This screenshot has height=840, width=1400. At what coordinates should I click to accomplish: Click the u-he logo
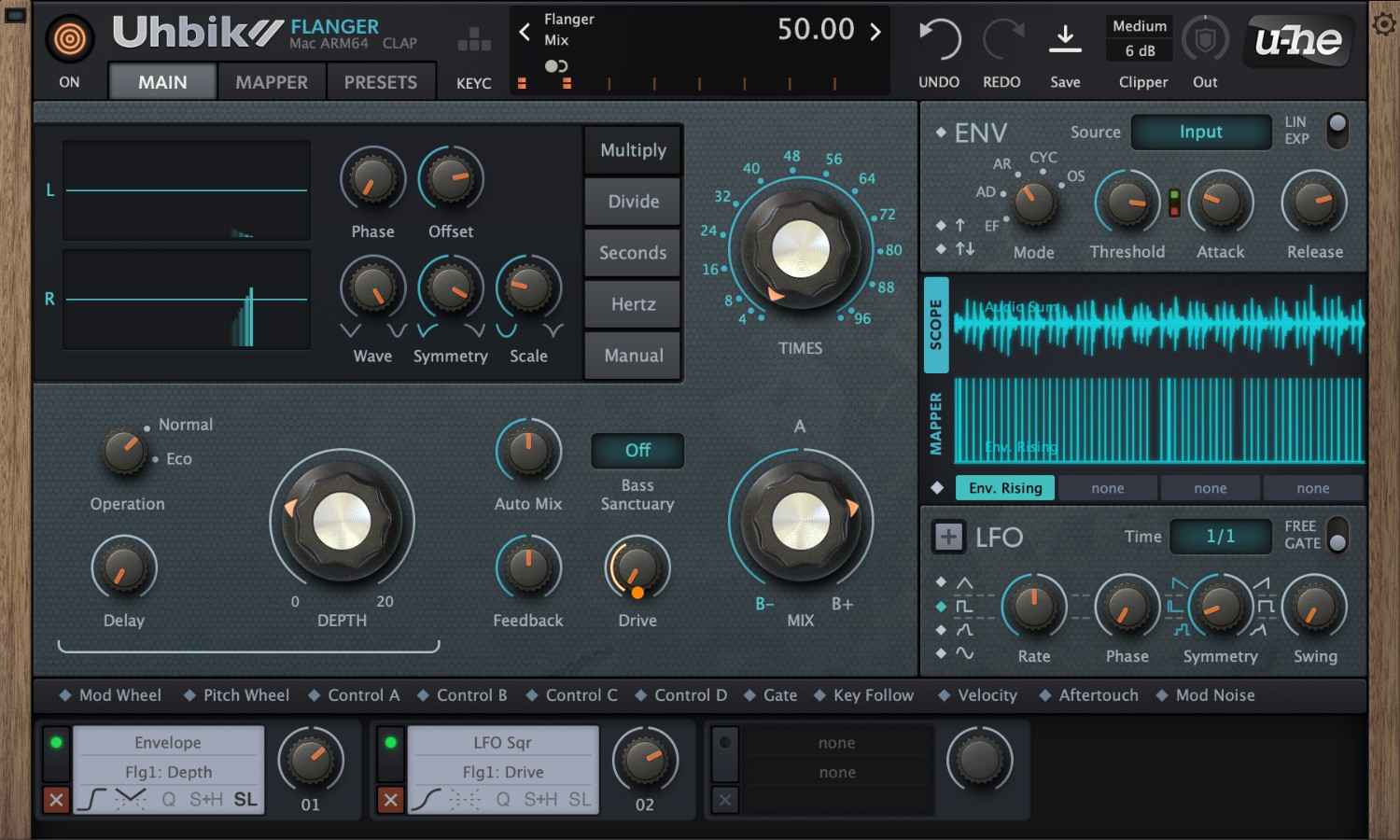[1297, 40]
